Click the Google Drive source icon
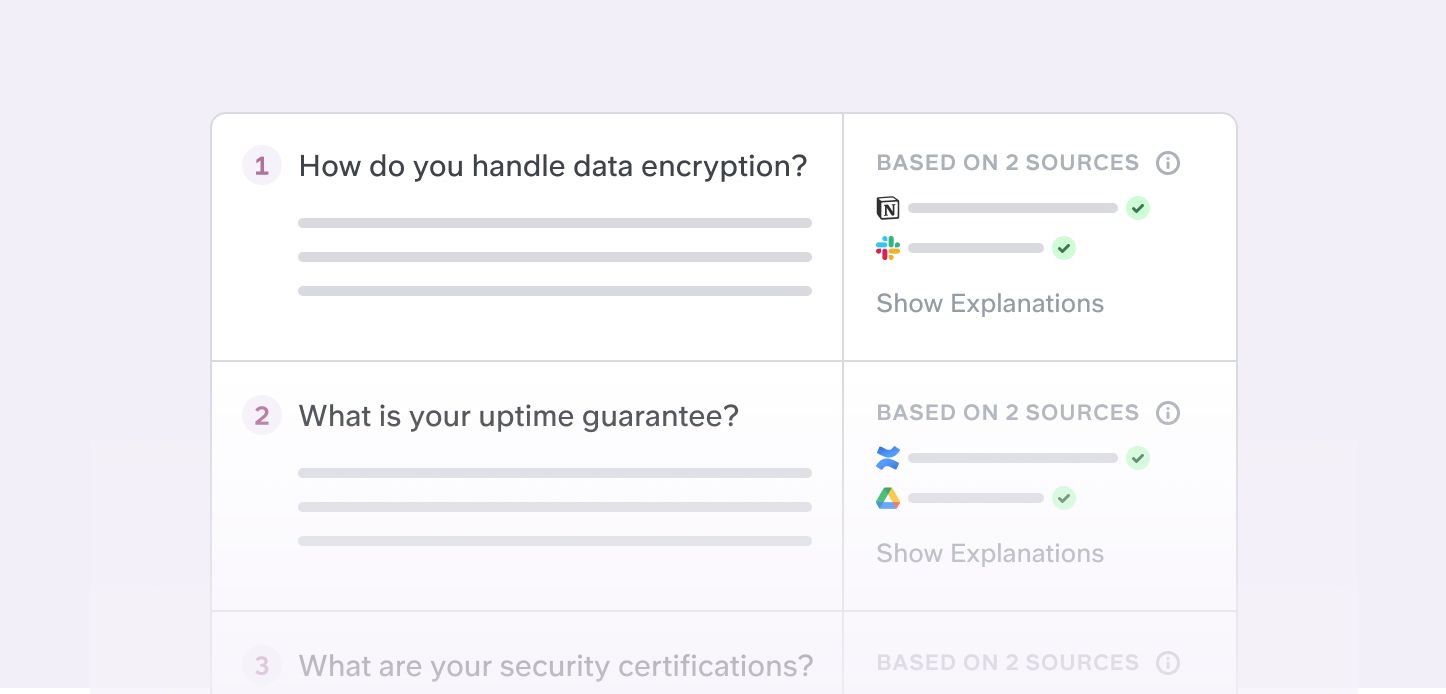 coord(888,498)
